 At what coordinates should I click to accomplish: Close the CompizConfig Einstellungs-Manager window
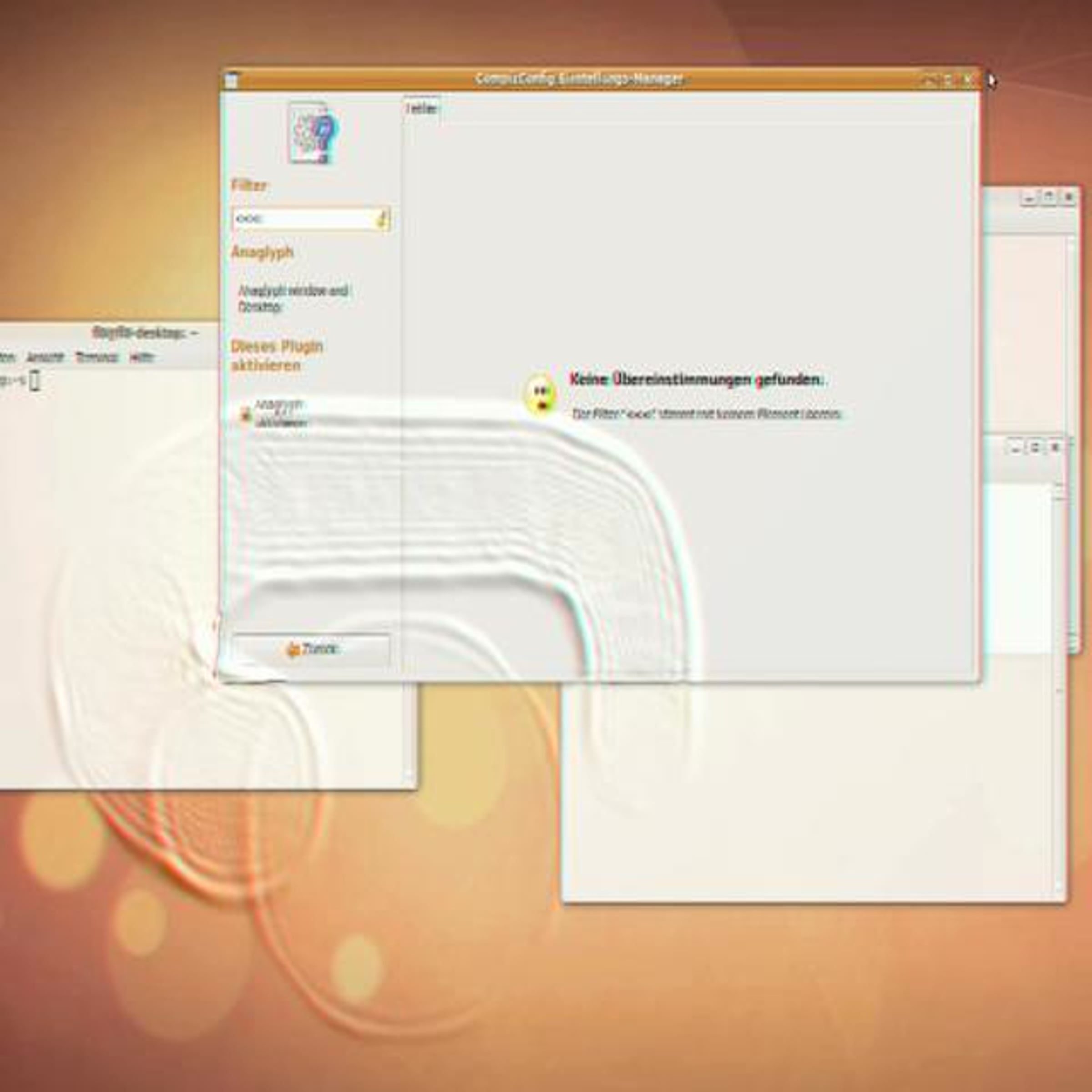(x=967, y=80)
